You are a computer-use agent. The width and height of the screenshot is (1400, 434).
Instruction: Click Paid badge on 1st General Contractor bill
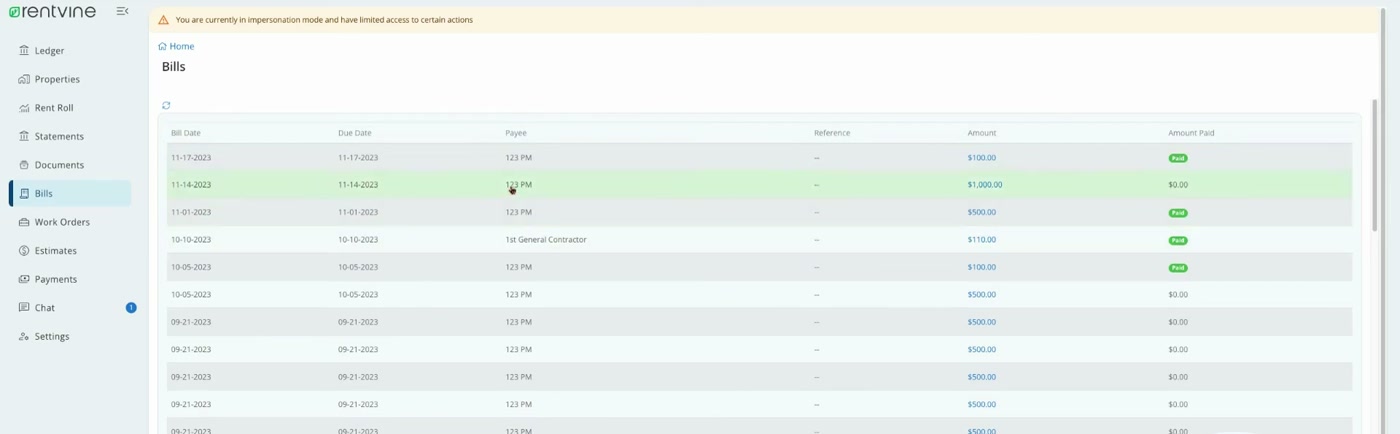pos(1178,240)
